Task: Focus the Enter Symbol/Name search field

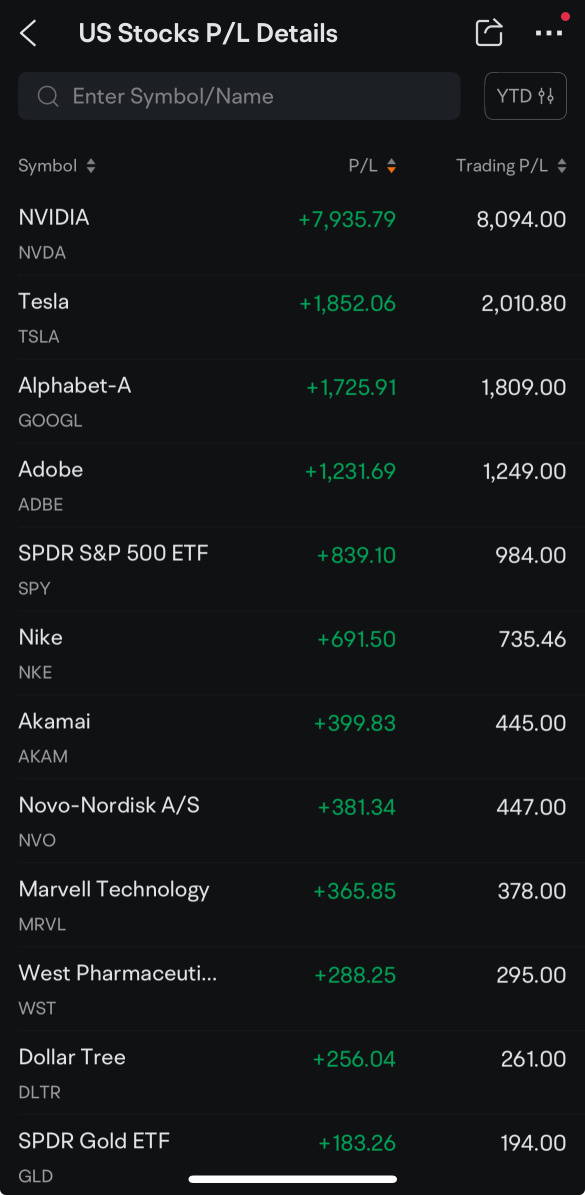Action: (x=239, y=96)
